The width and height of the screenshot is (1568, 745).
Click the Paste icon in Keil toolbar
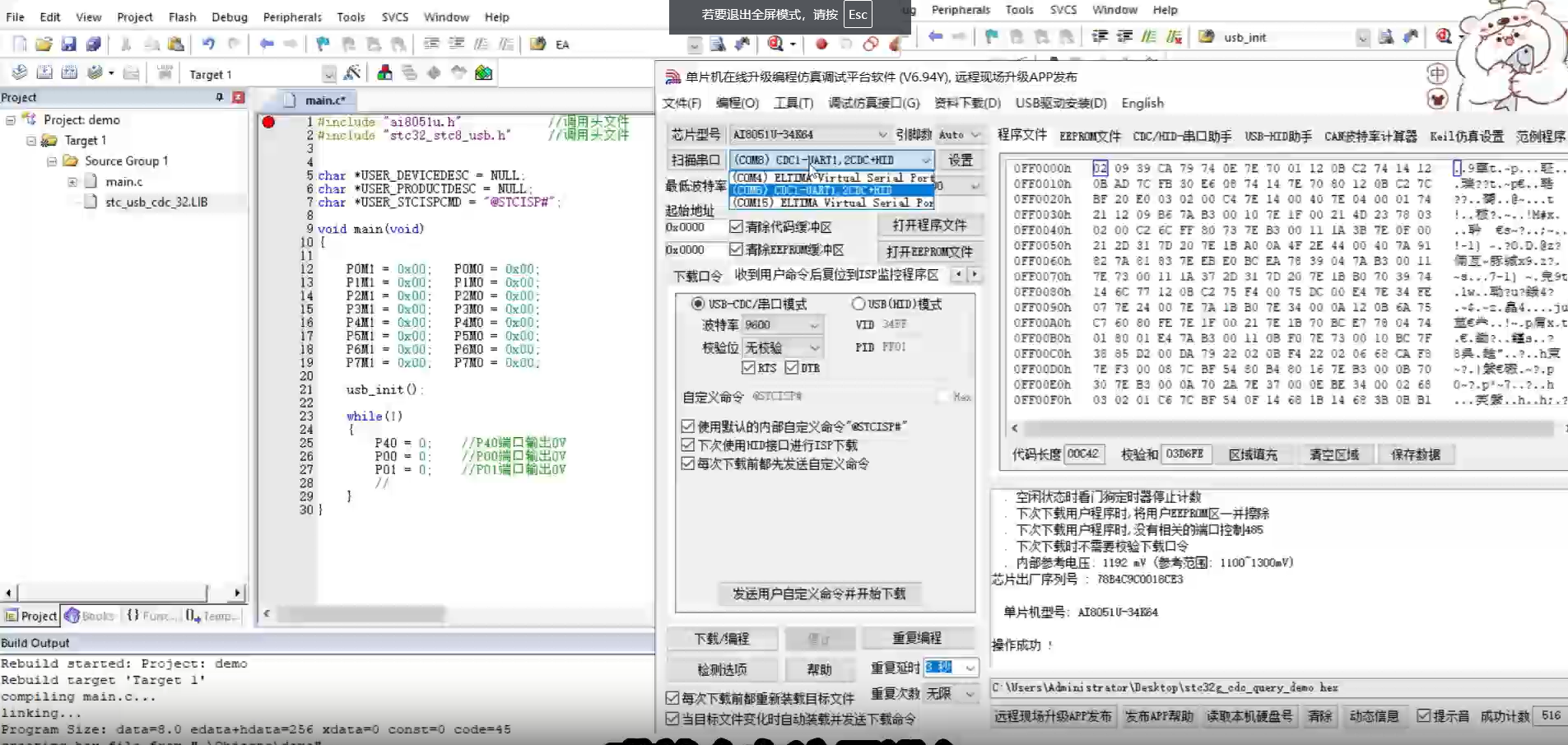[x=175, y=44]
